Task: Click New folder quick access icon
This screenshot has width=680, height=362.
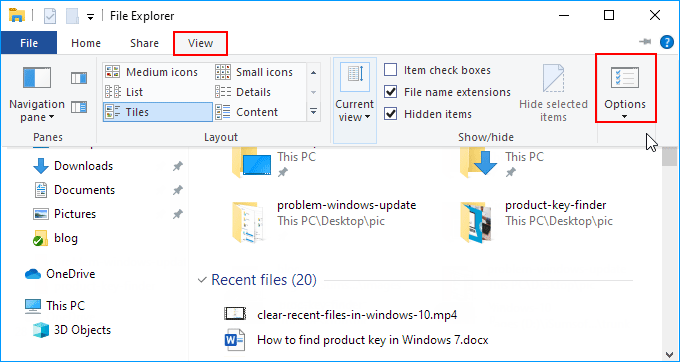Action: tap(72, 16)
